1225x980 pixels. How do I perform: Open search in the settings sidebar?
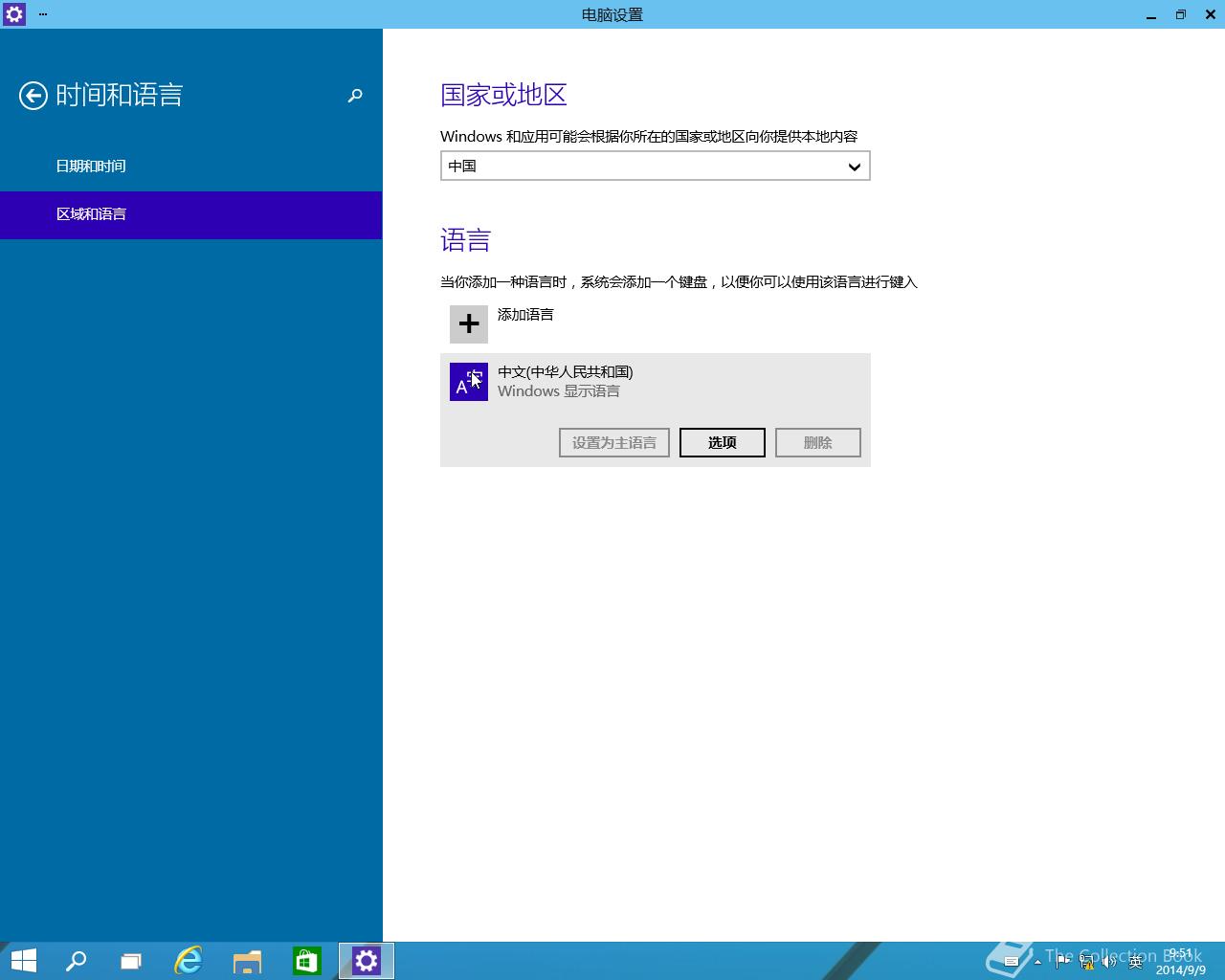tap(355, 96)
